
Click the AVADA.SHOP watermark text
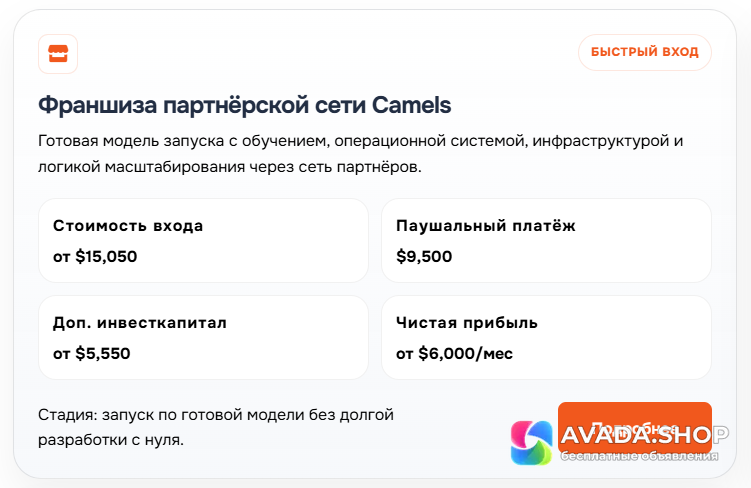point(643,435)
